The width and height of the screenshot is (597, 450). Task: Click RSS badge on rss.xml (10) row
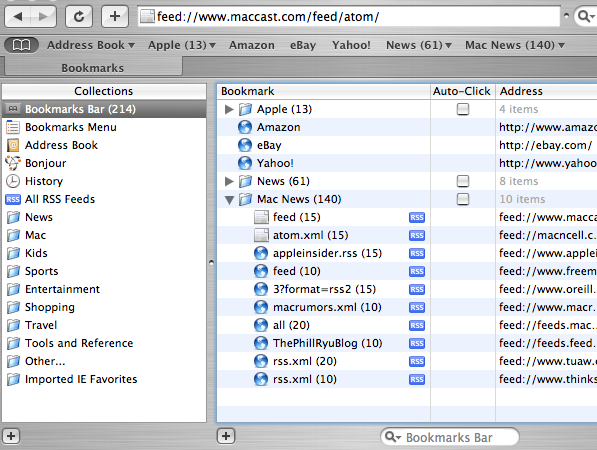click(x=417, y=379)
